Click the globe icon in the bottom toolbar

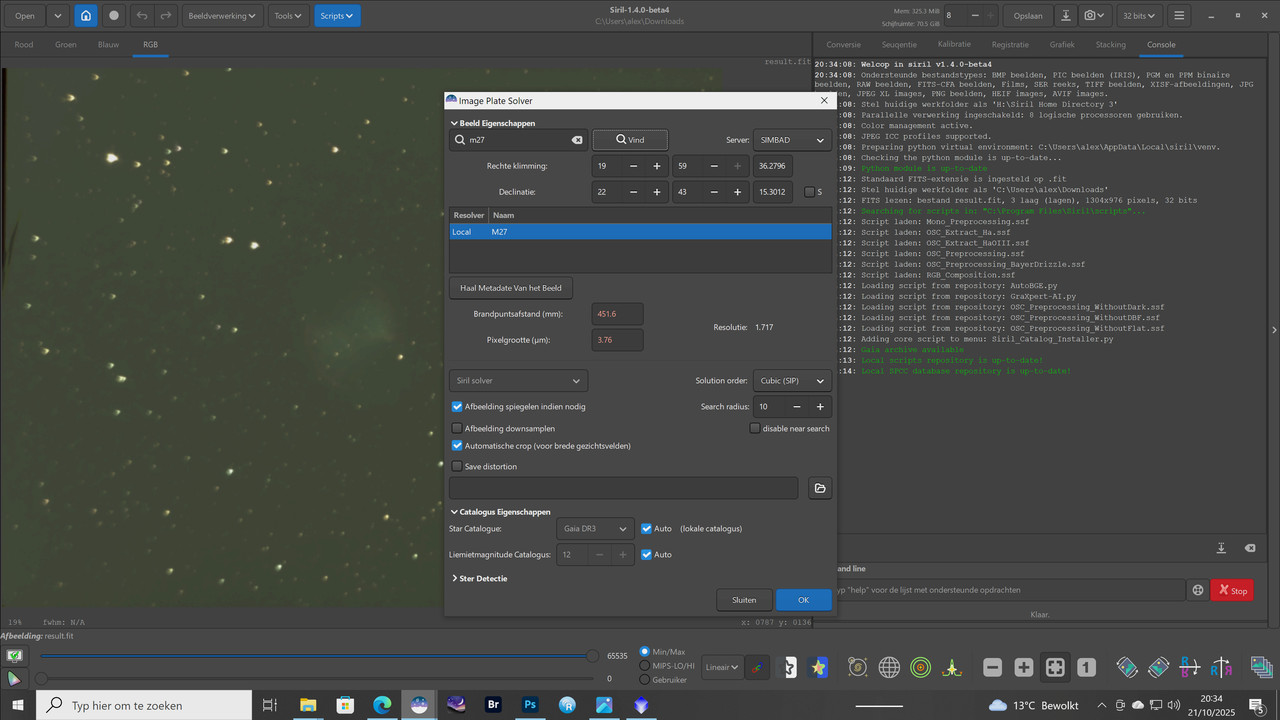[889, 668]
